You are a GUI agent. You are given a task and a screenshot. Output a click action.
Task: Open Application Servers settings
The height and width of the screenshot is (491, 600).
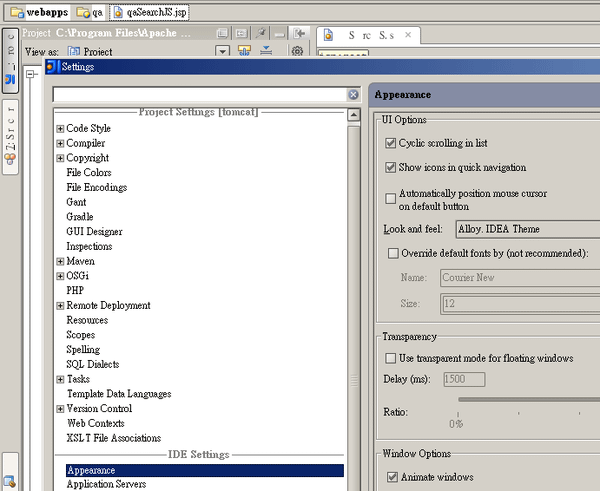pyautogui.click(x=106, y=484)
